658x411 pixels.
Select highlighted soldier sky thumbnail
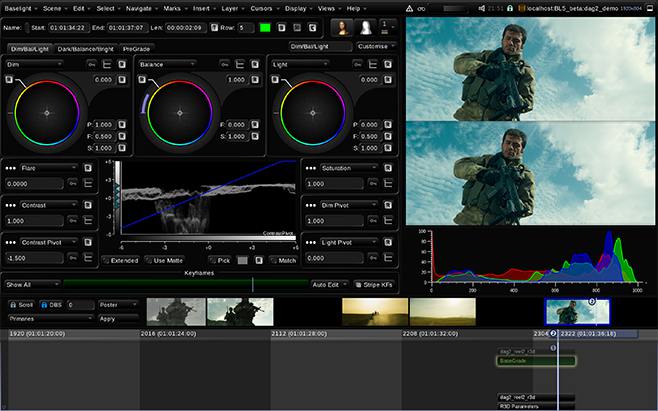pos(577,312)
